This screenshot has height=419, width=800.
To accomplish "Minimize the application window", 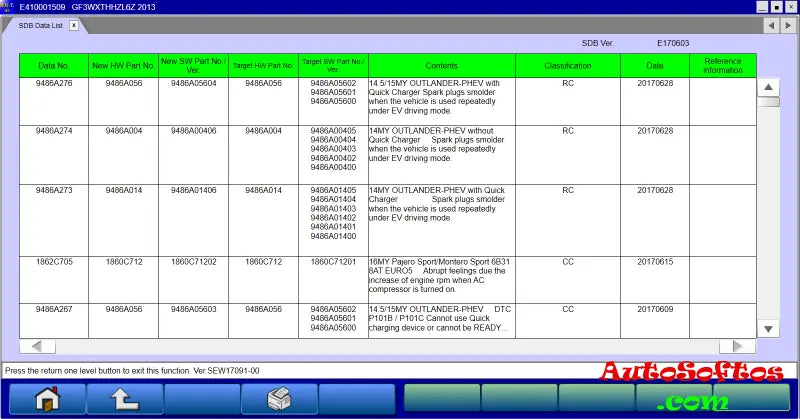I will [x=762, y=7].
